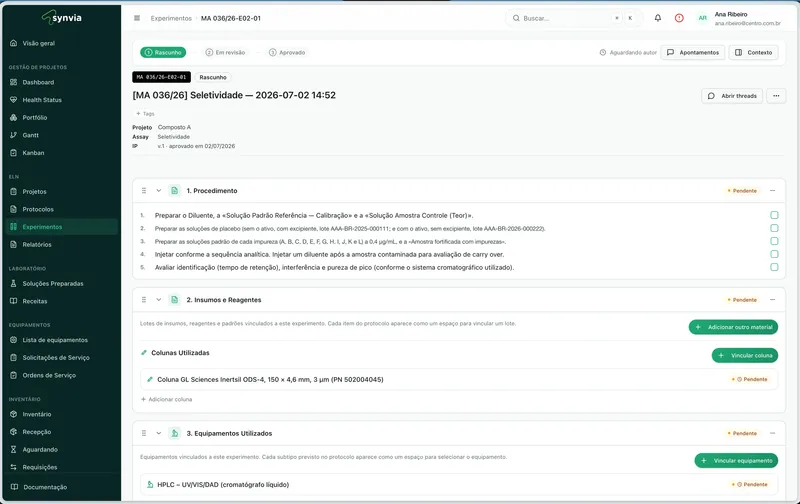Viewport: 800px width, 504px height.
Task: Click the pencil icon on Inertsil column row
Action: [149, 379]
